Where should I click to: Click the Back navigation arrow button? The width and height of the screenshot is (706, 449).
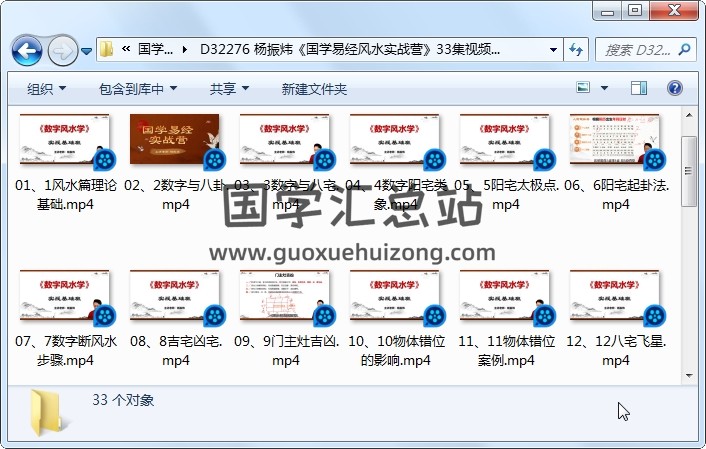[26, 50]
